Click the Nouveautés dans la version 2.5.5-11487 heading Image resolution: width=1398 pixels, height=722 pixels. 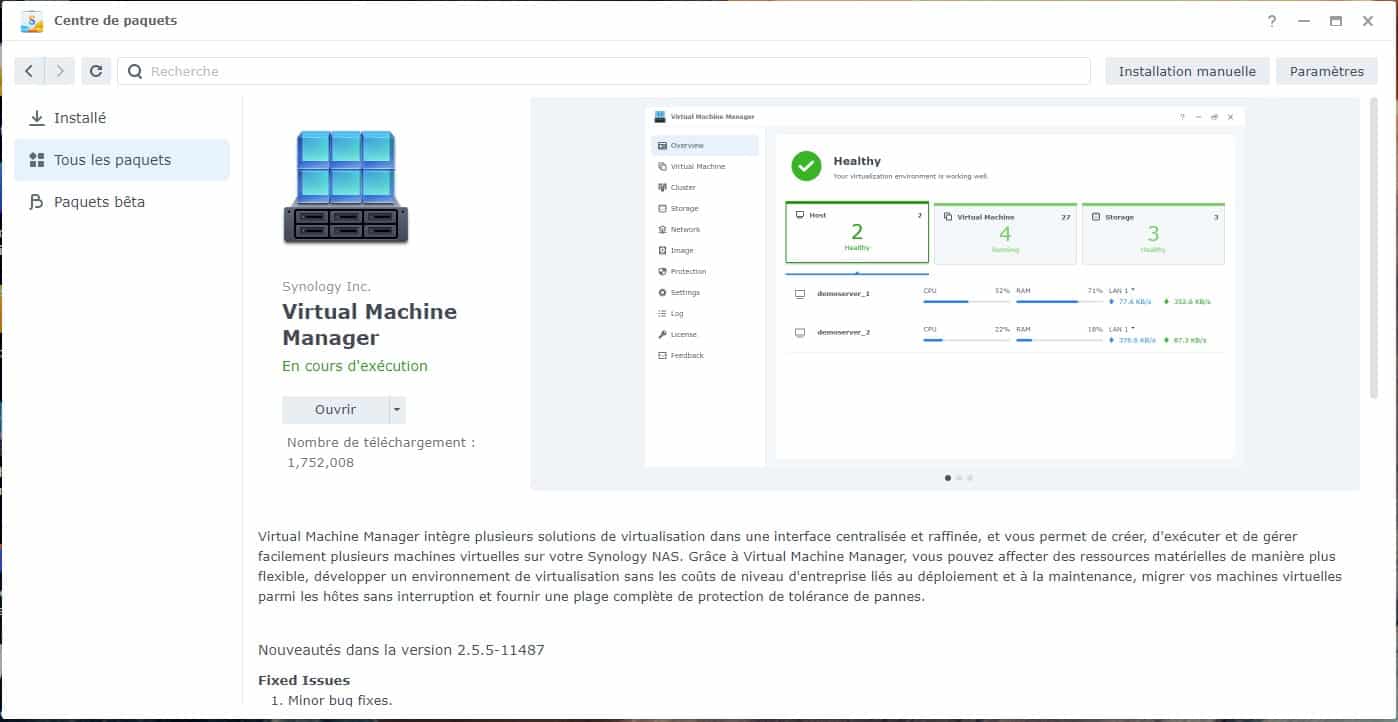point(401,650)
